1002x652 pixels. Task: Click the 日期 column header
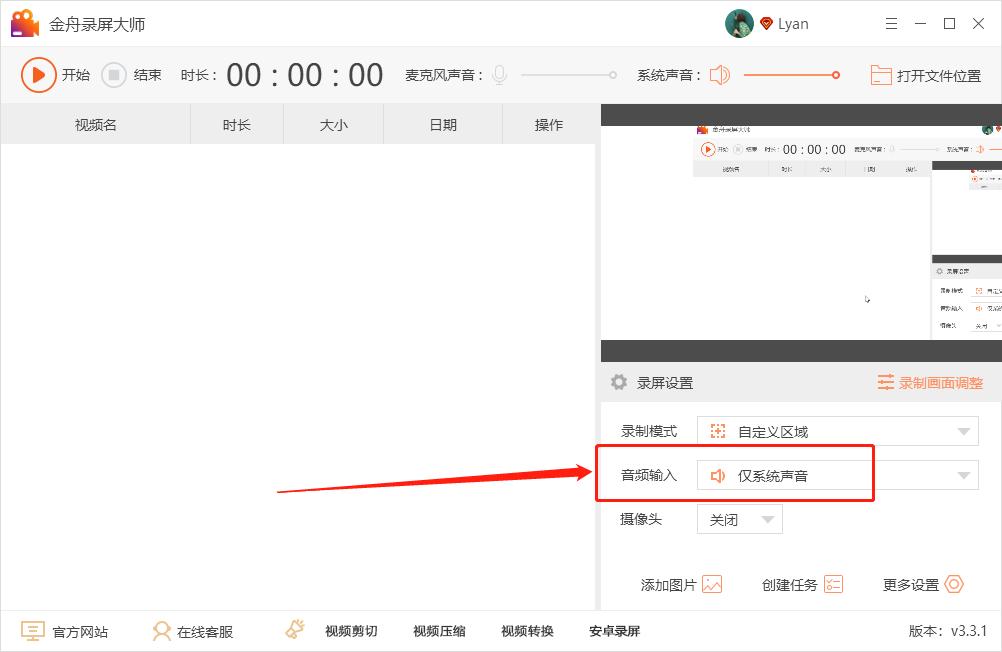click(441, 124)
